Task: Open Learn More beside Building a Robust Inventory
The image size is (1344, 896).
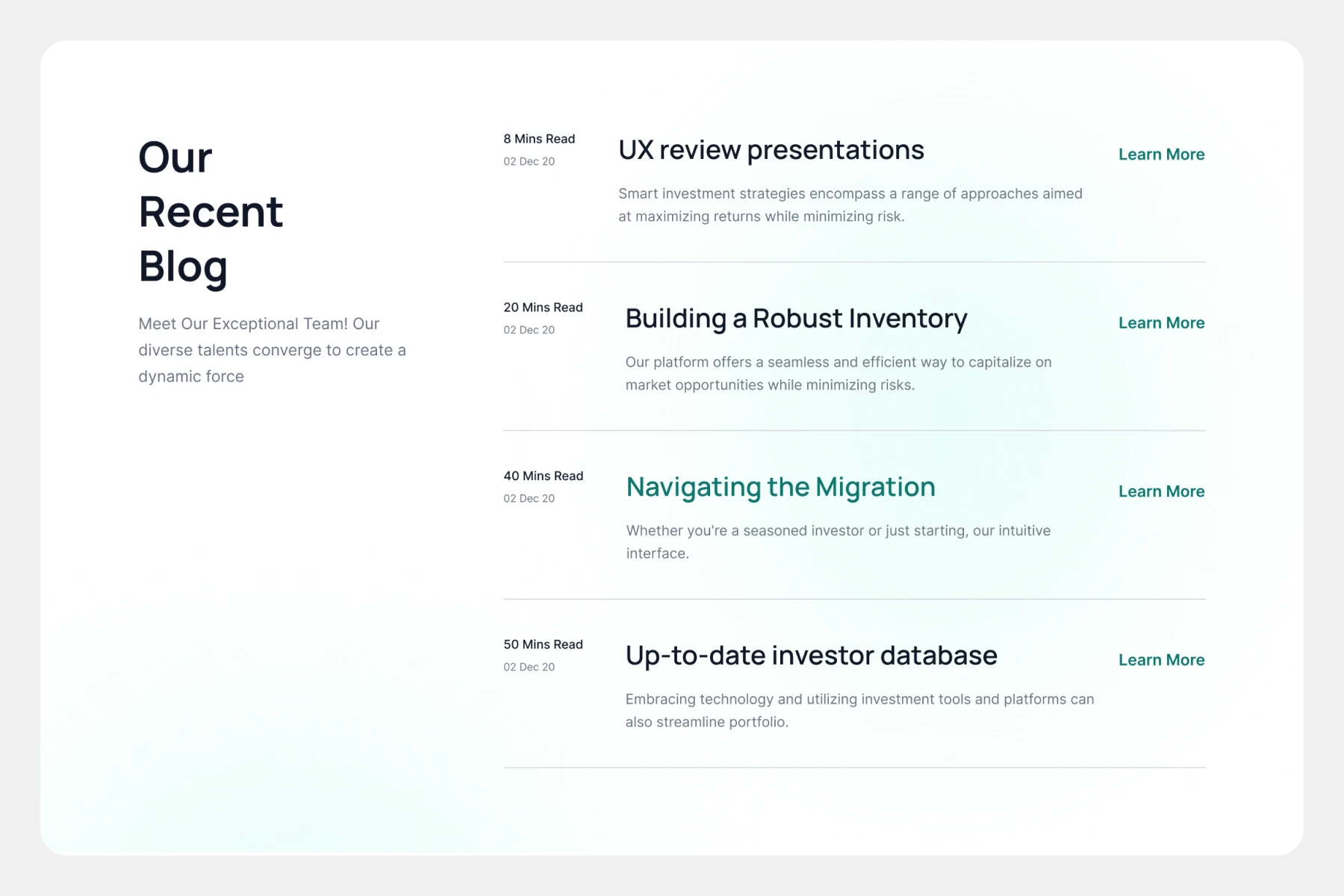Action: (1161, 323)
